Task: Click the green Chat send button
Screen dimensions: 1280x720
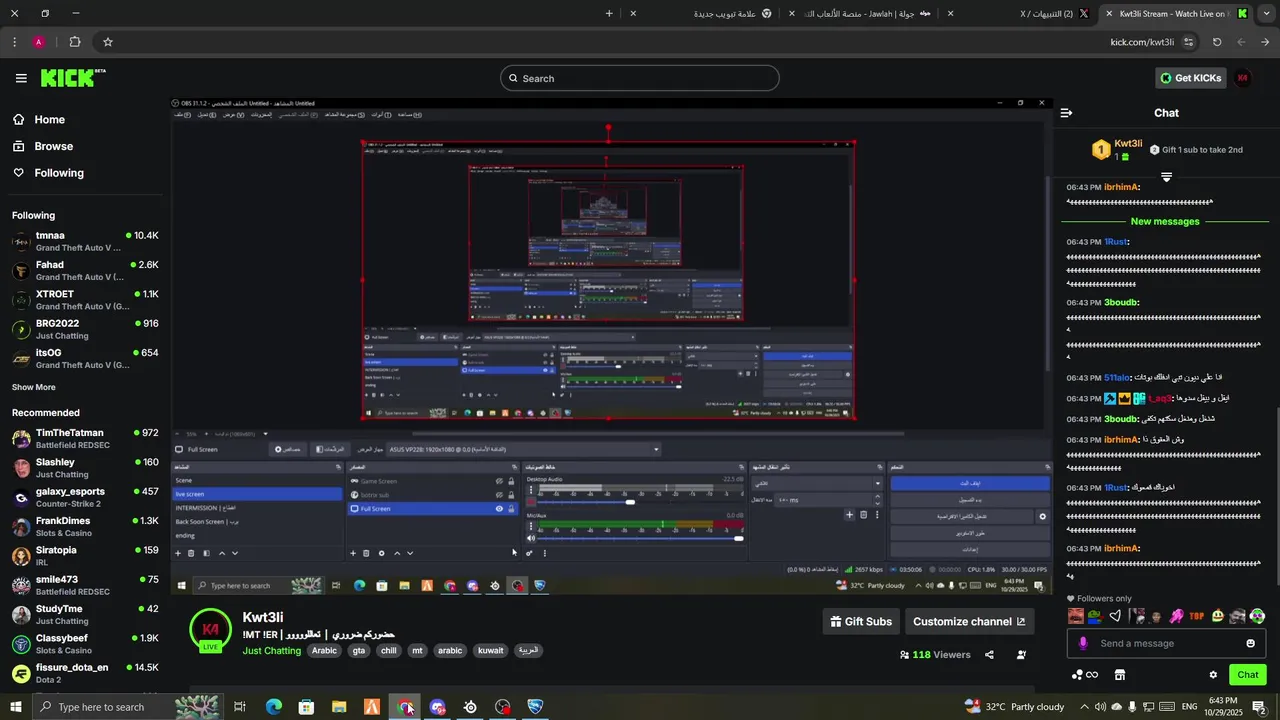Action: (x=1247, y=675)
